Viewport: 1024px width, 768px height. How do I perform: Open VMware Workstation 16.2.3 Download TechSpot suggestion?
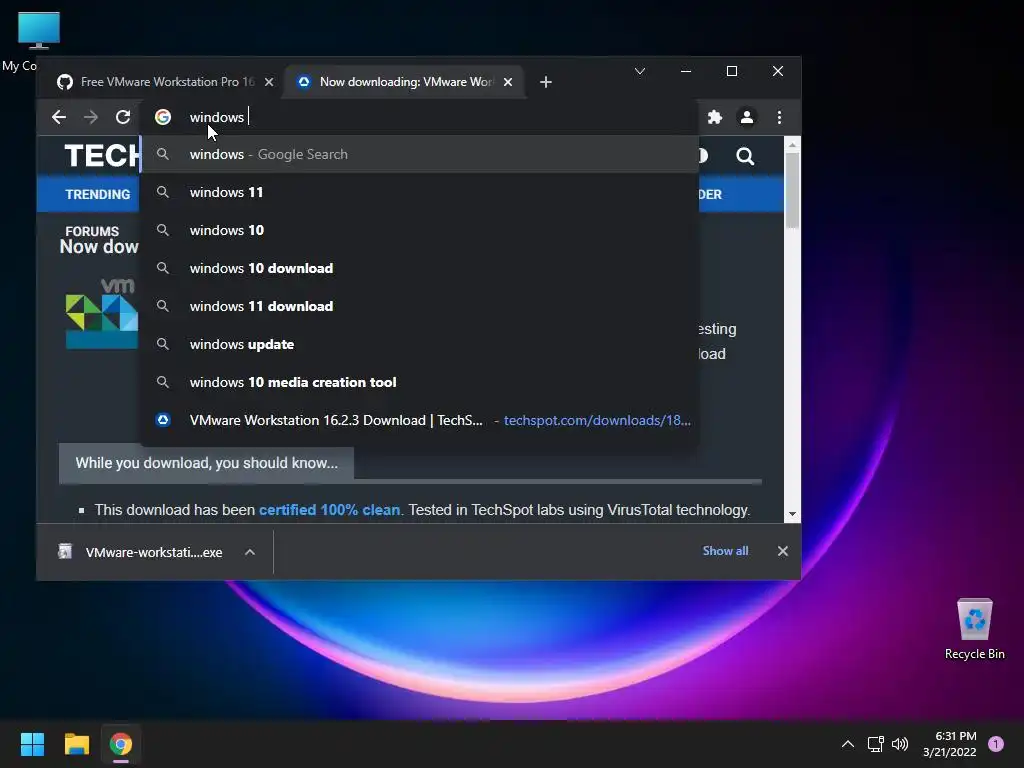click(419, 420)
